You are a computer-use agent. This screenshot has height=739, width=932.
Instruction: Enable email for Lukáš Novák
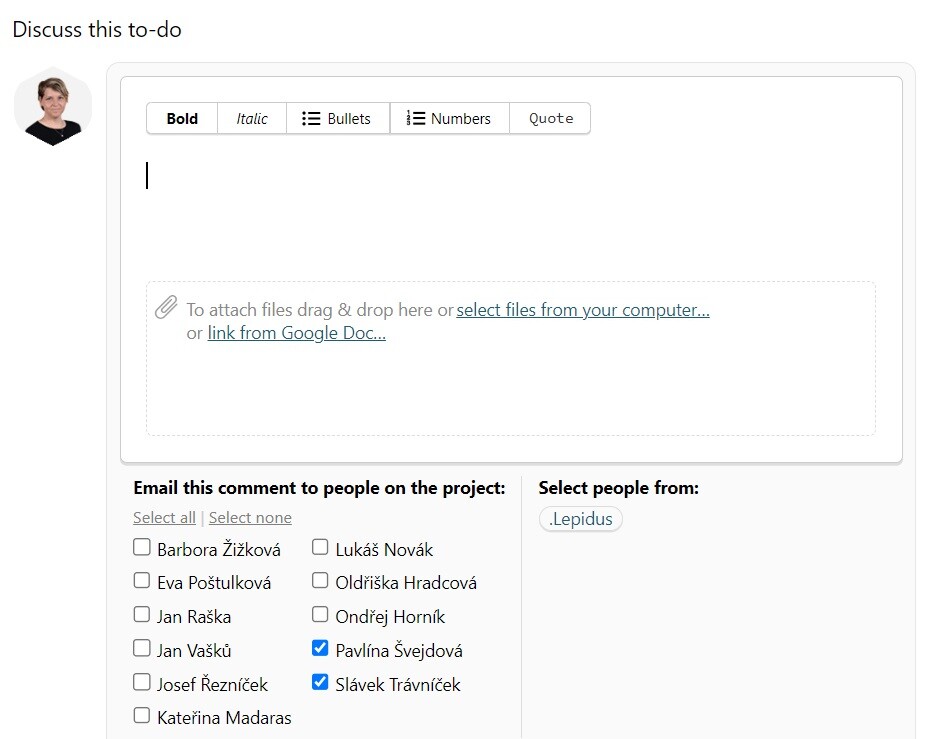(x=320, y=548)
